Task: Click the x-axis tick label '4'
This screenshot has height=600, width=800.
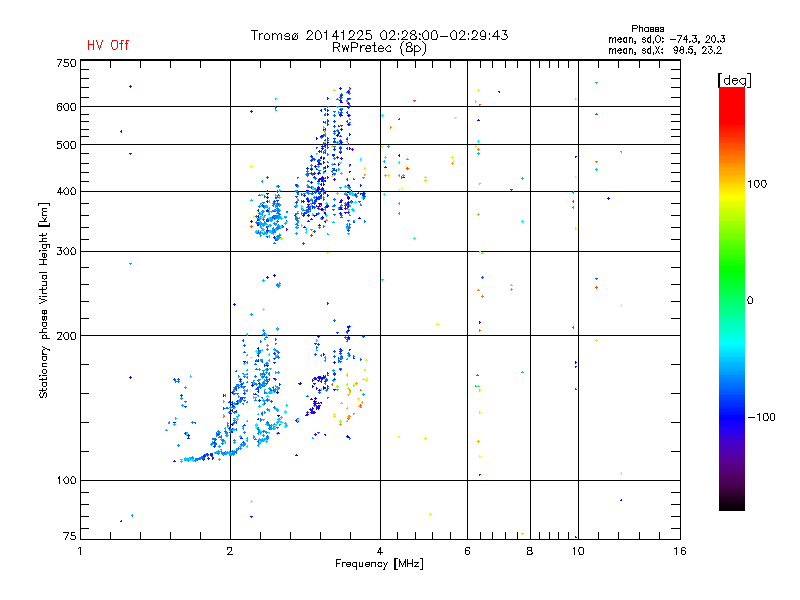Action: [380, 551]
